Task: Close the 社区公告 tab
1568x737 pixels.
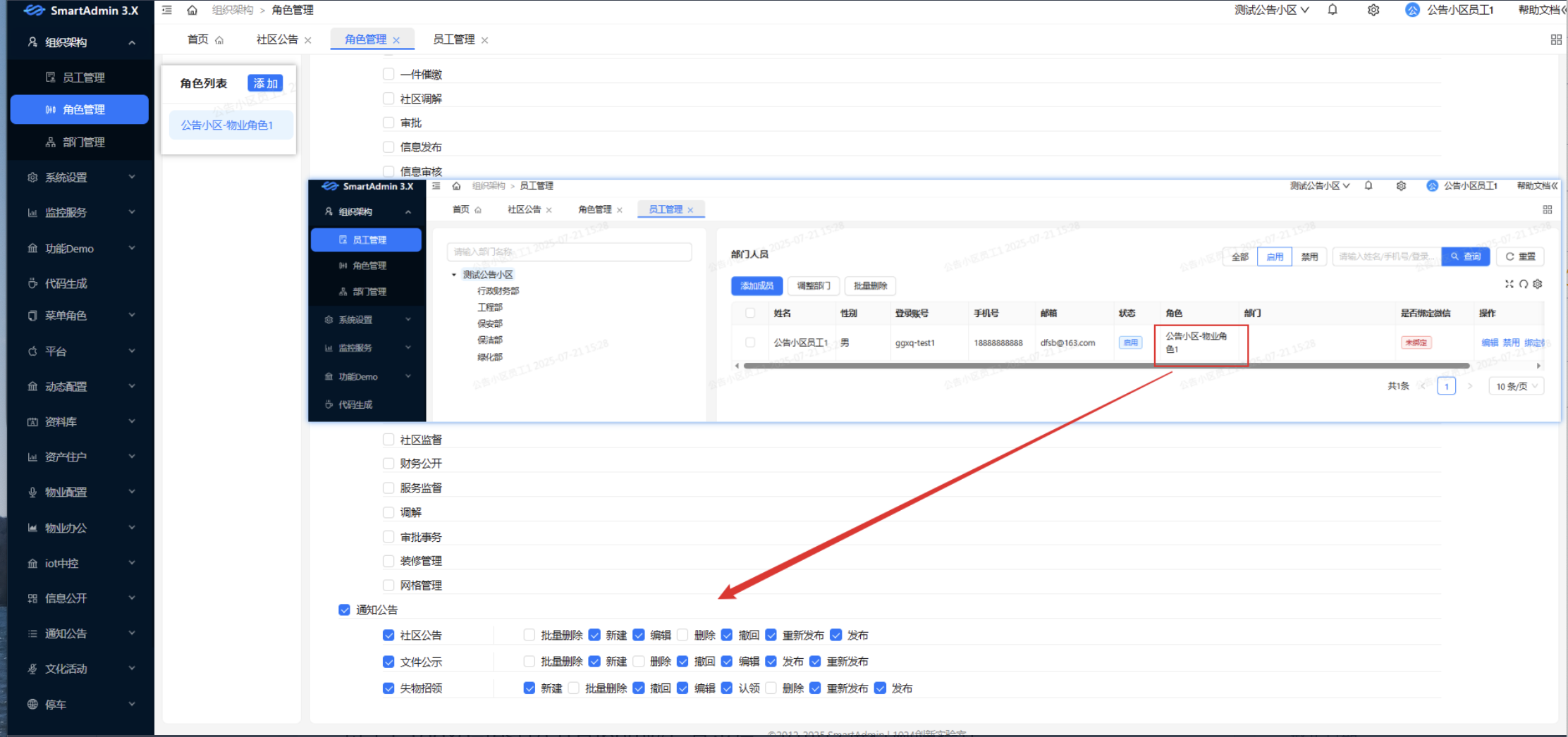Action: click(x=308, y=40)
